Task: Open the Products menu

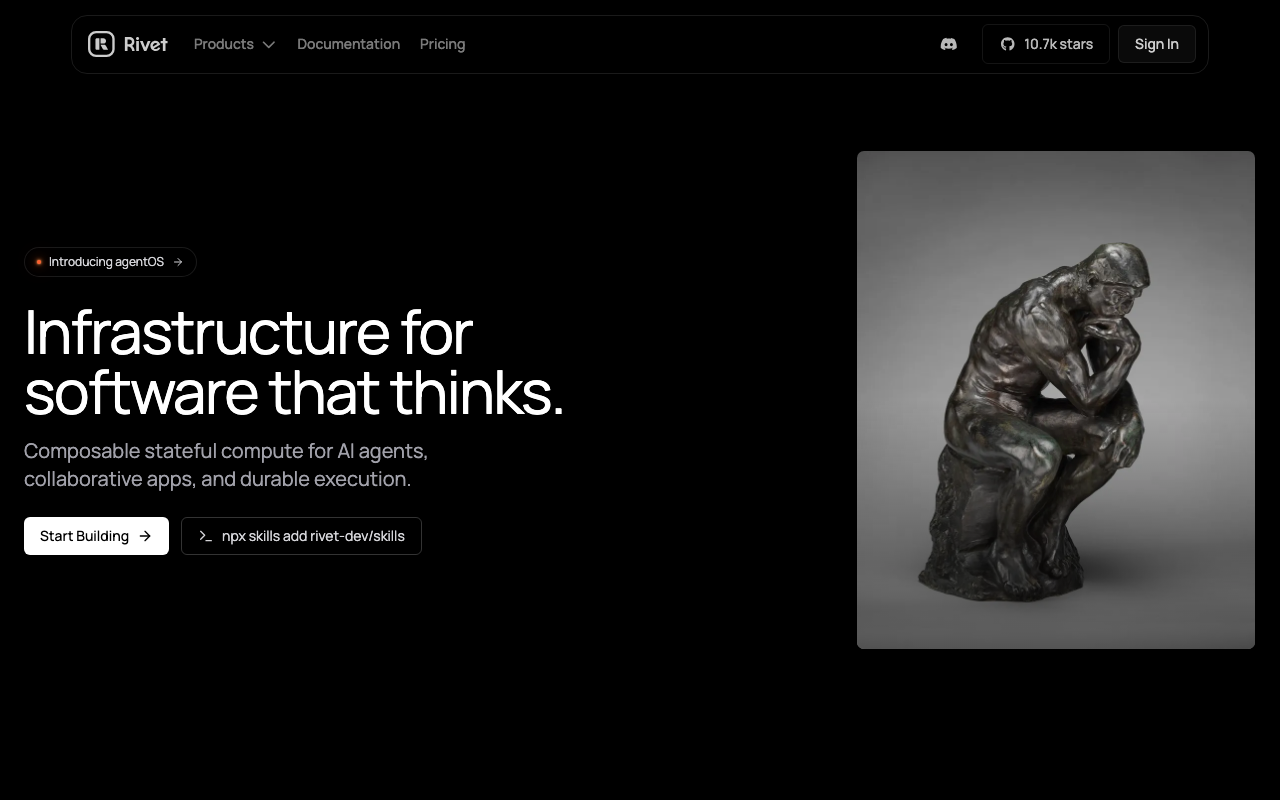Action: [x=234, y=44]
